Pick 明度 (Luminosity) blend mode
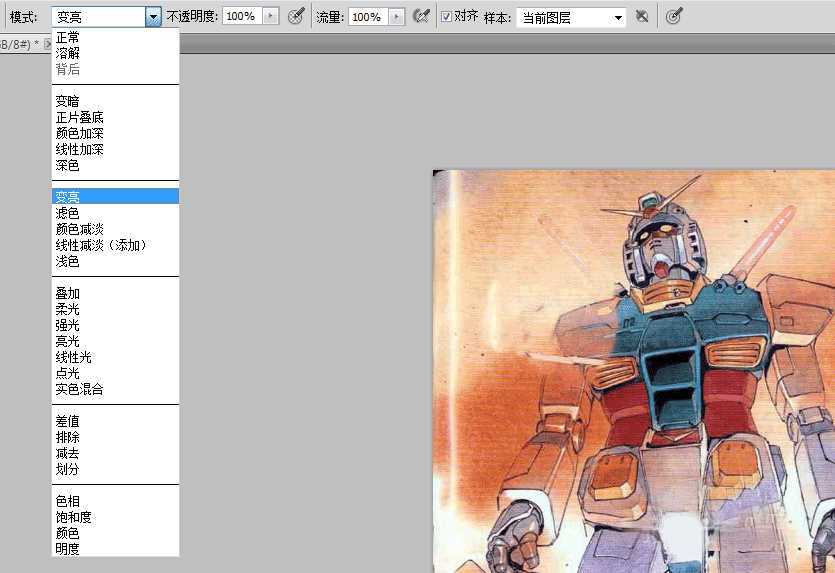Screen dimensions: 835x573 pos(68,549)
